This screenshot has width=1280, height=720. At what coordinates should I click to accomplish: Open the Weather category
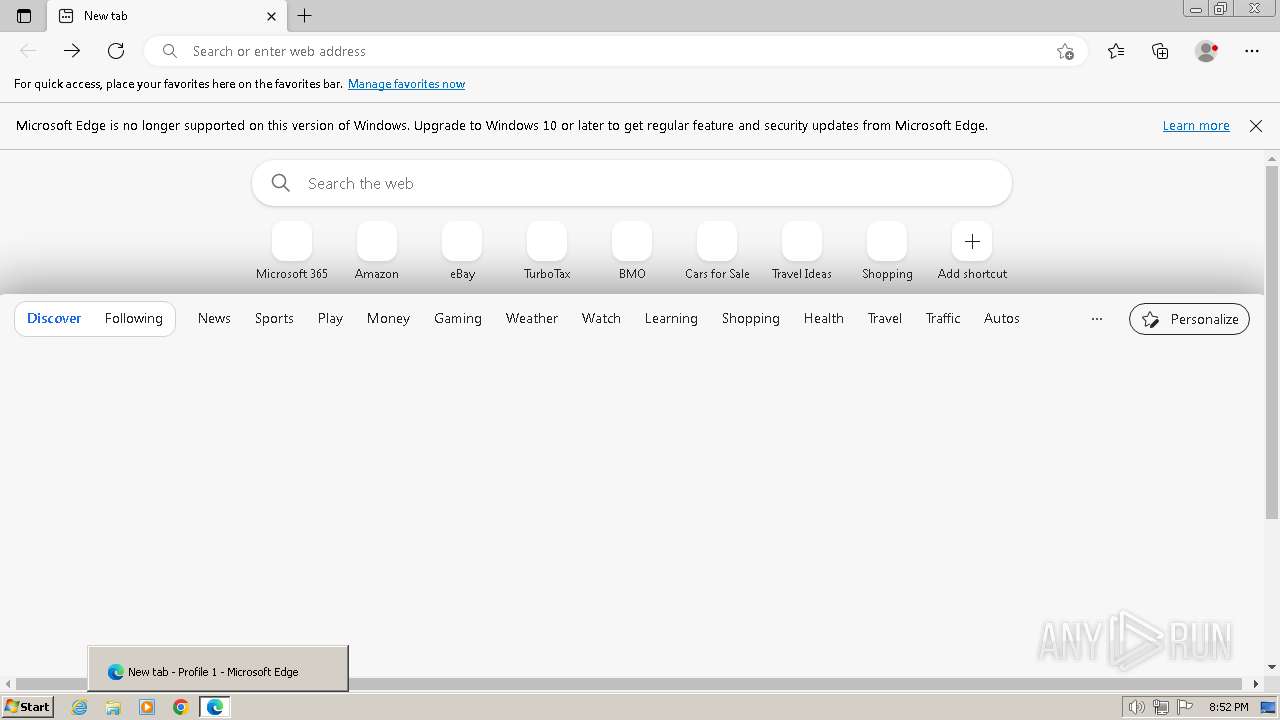[x=532, y=318]
